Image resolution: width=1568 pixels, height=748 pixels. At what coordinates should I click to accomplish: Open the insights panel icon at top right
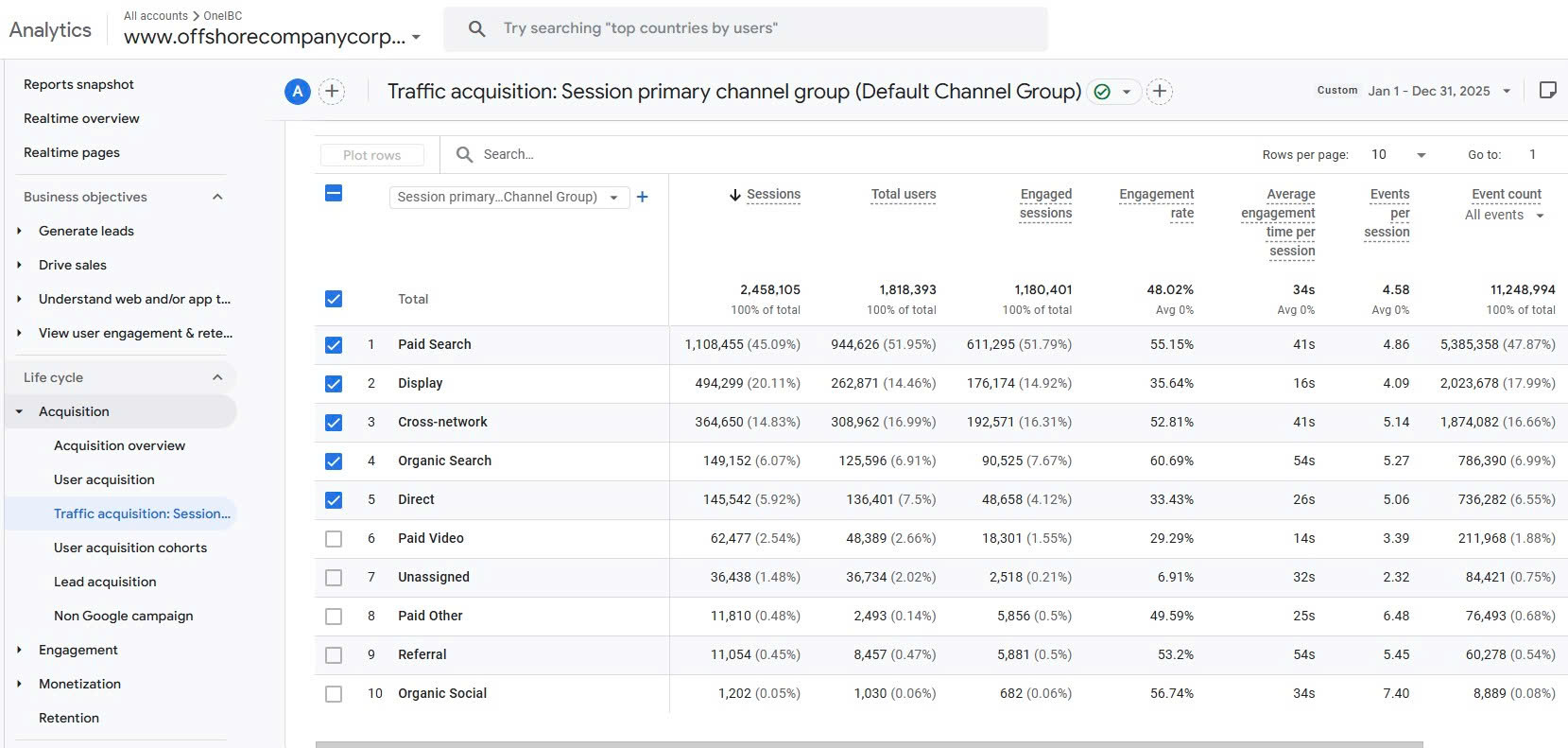coord(1547,91)
